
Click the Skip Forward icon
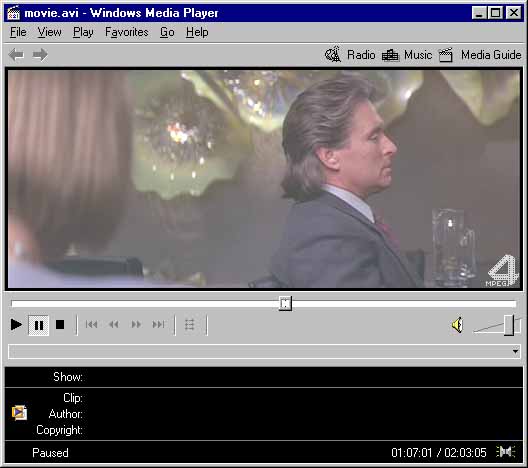(158, 325)
